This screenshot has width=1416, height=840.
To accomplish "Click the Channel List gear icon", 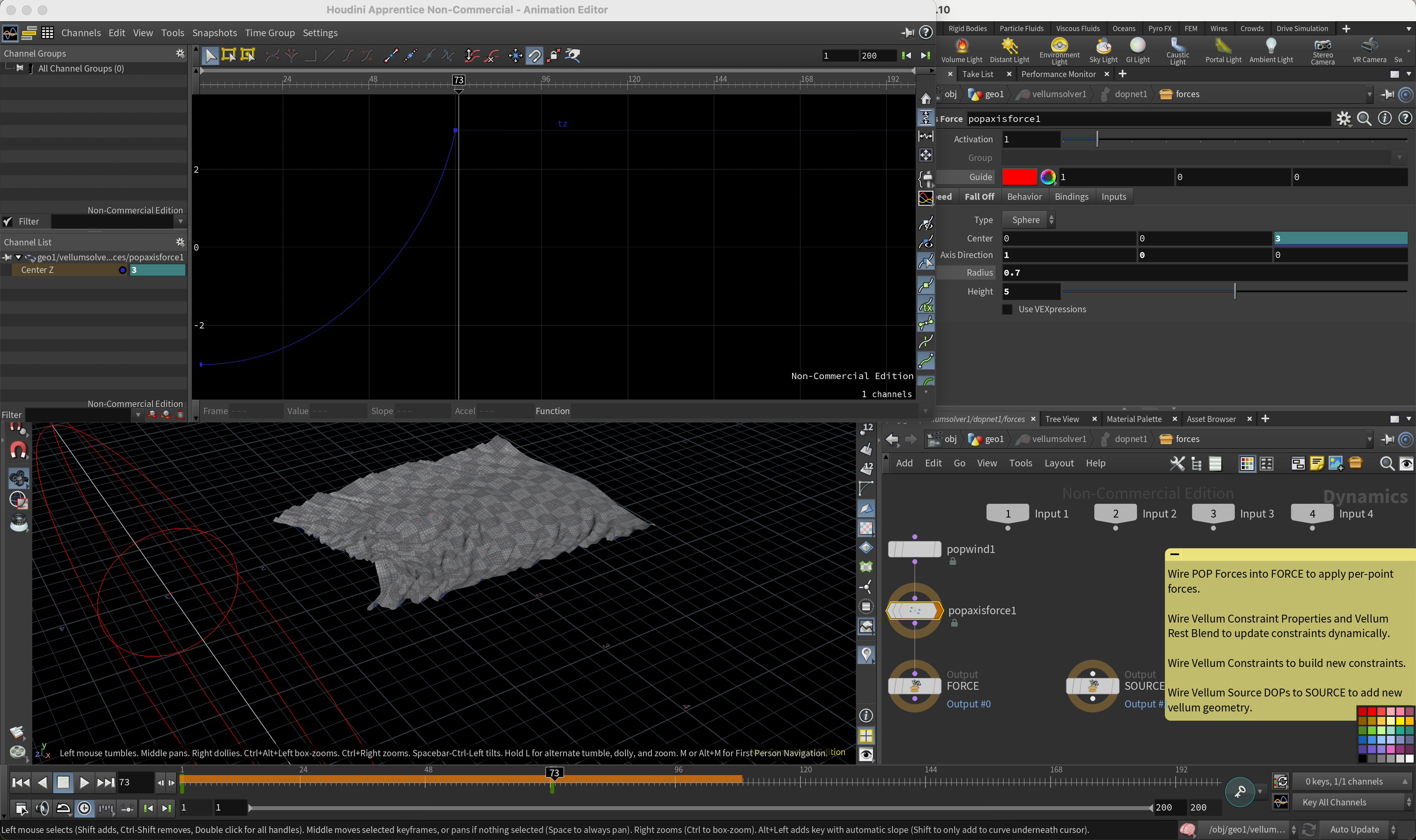I will click(180, 242).
